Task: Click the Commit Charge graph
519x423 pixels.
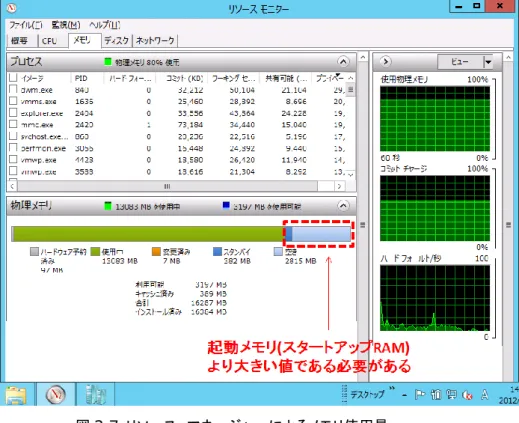Action: (435, 208)
